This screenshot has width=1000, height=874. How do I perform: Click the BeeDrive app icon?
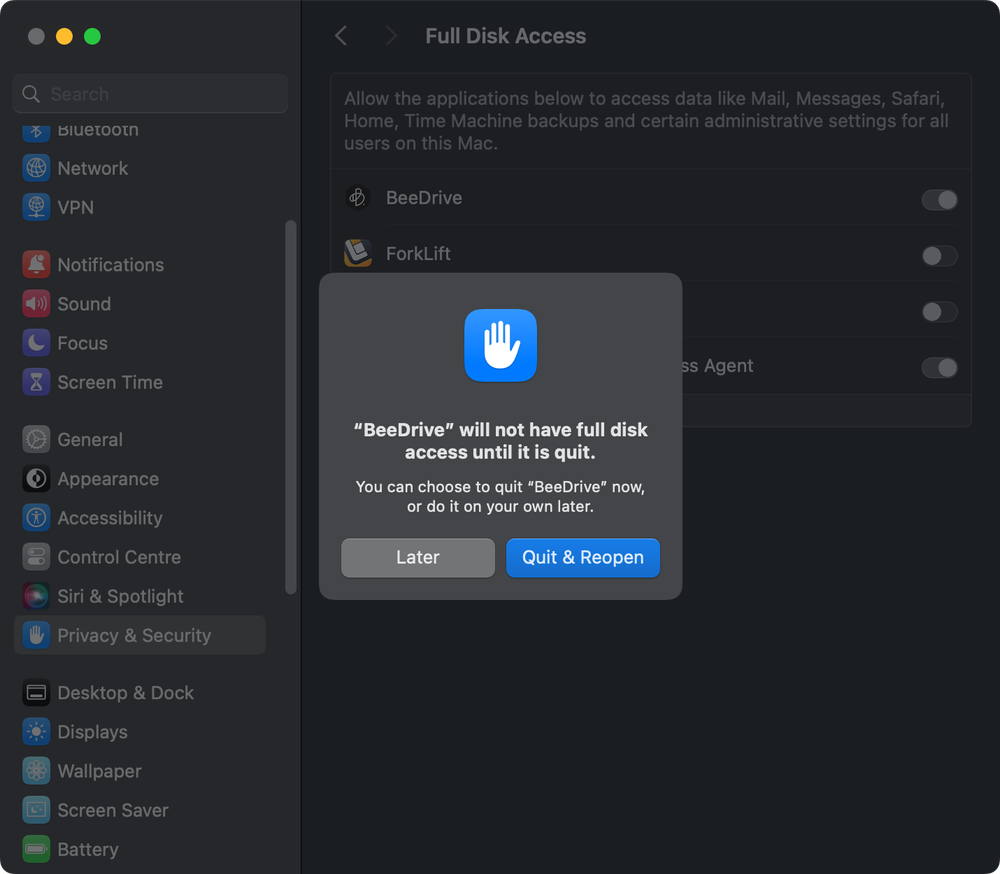coord(358,198)
